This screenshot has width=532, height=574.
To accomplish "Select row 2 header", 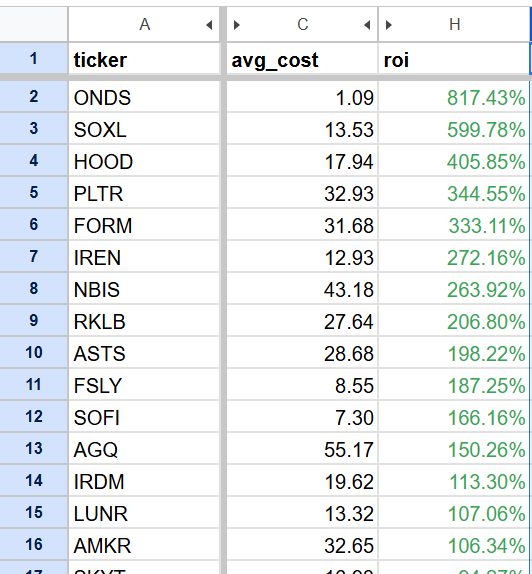I will [34, 97].
